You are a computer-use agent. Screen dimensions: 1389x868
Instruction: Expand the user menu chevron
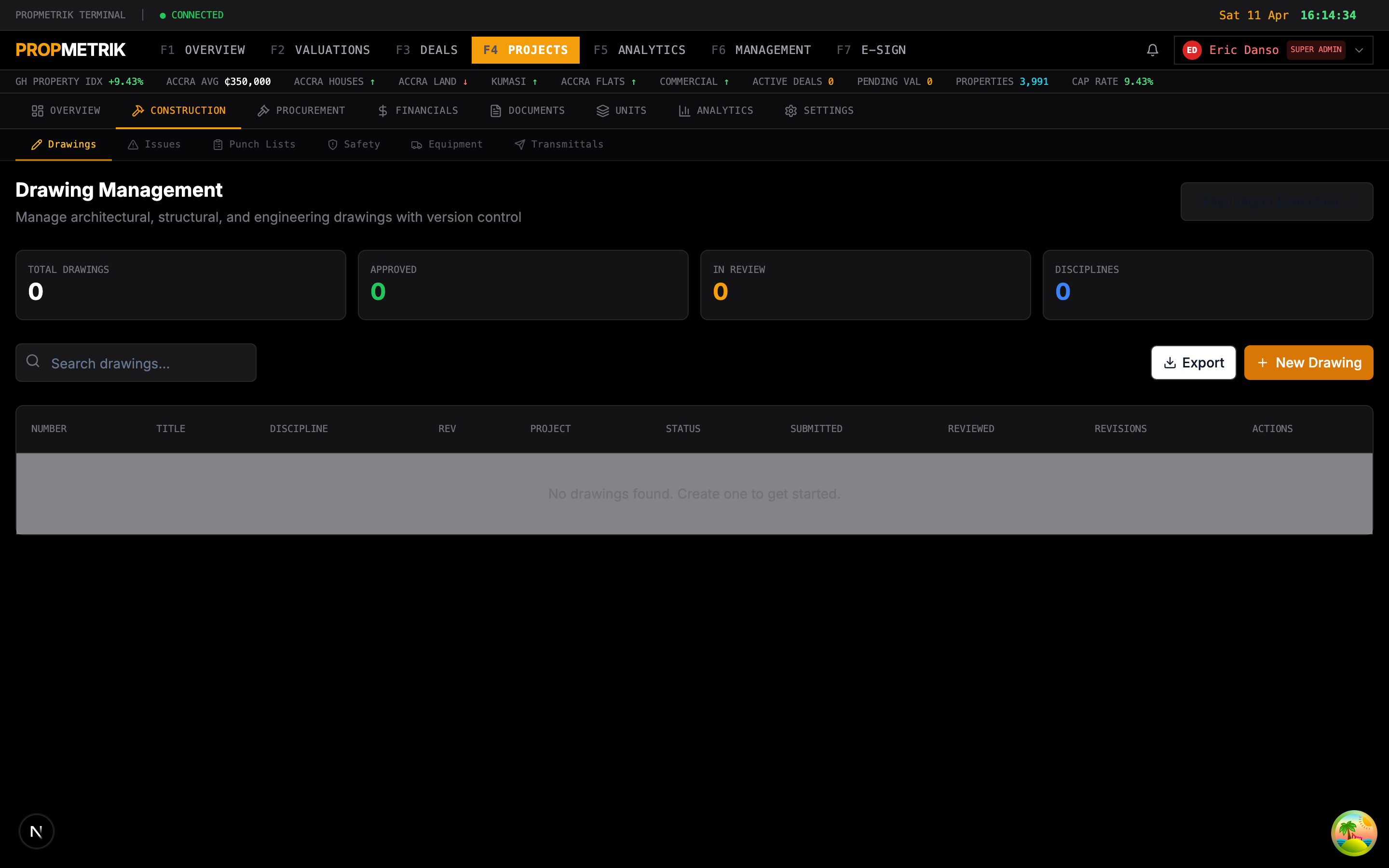(1359, 50)
